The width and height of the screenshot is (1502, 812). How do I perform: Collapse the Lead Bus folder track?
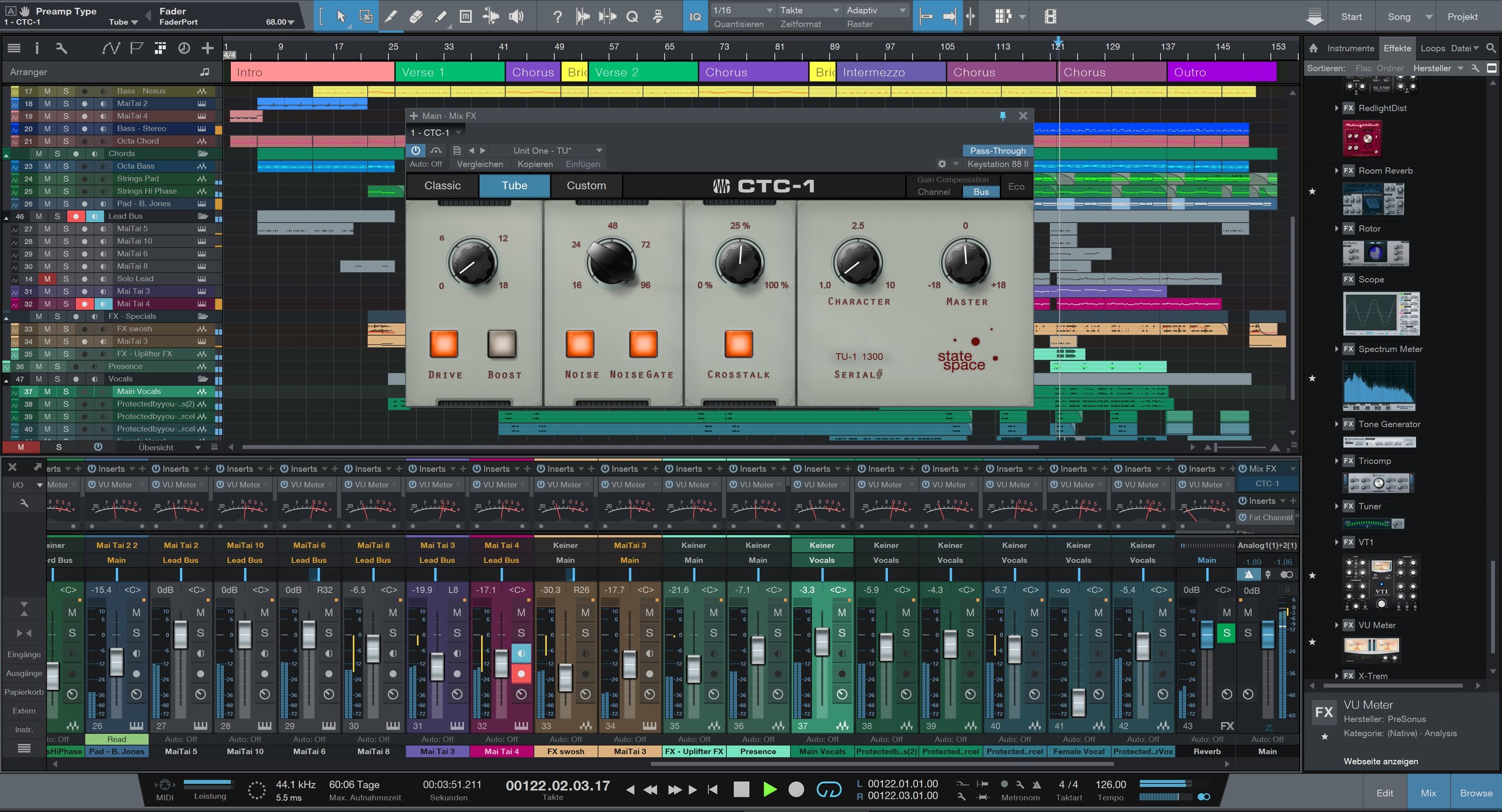coord(7,217)
